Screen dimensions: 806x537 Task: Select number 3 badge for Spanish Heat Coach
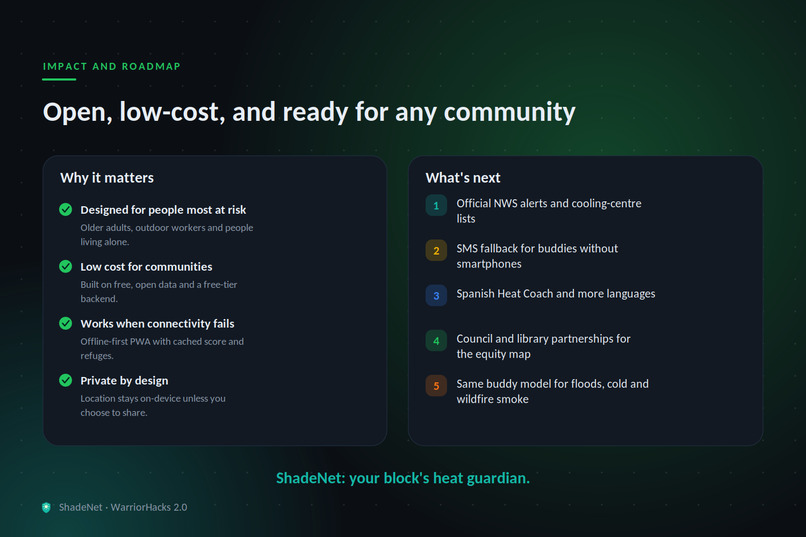436,296
